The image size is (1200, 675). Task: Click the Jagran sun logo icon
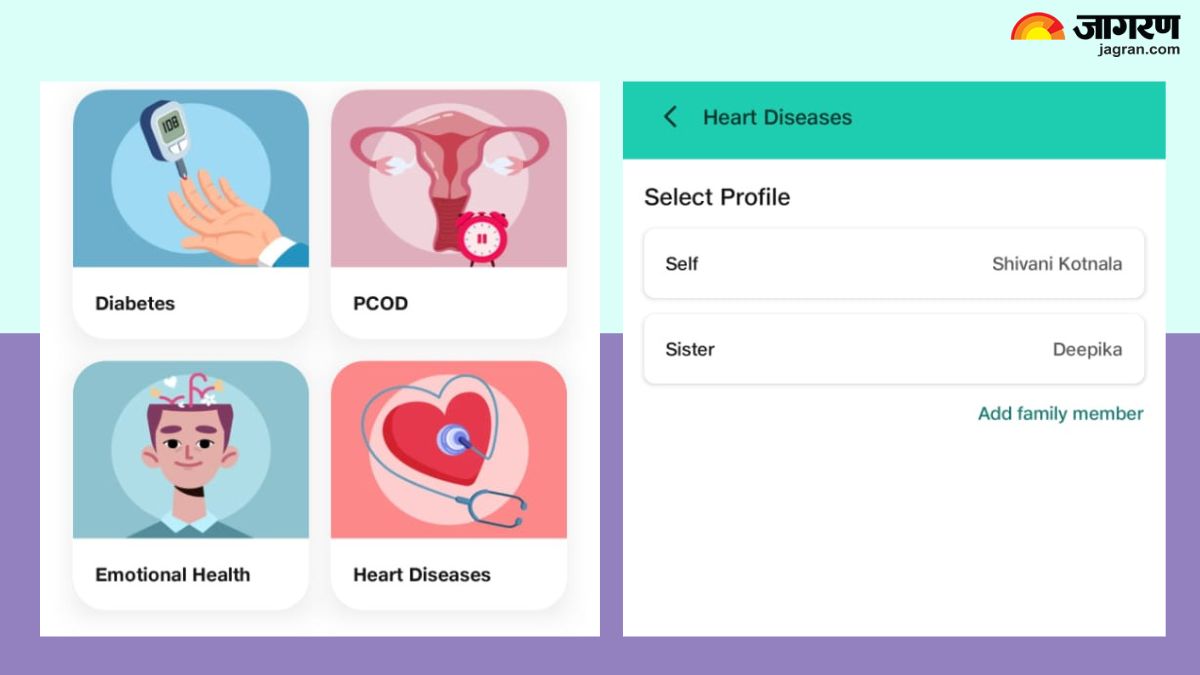(x=1037, y=26)
